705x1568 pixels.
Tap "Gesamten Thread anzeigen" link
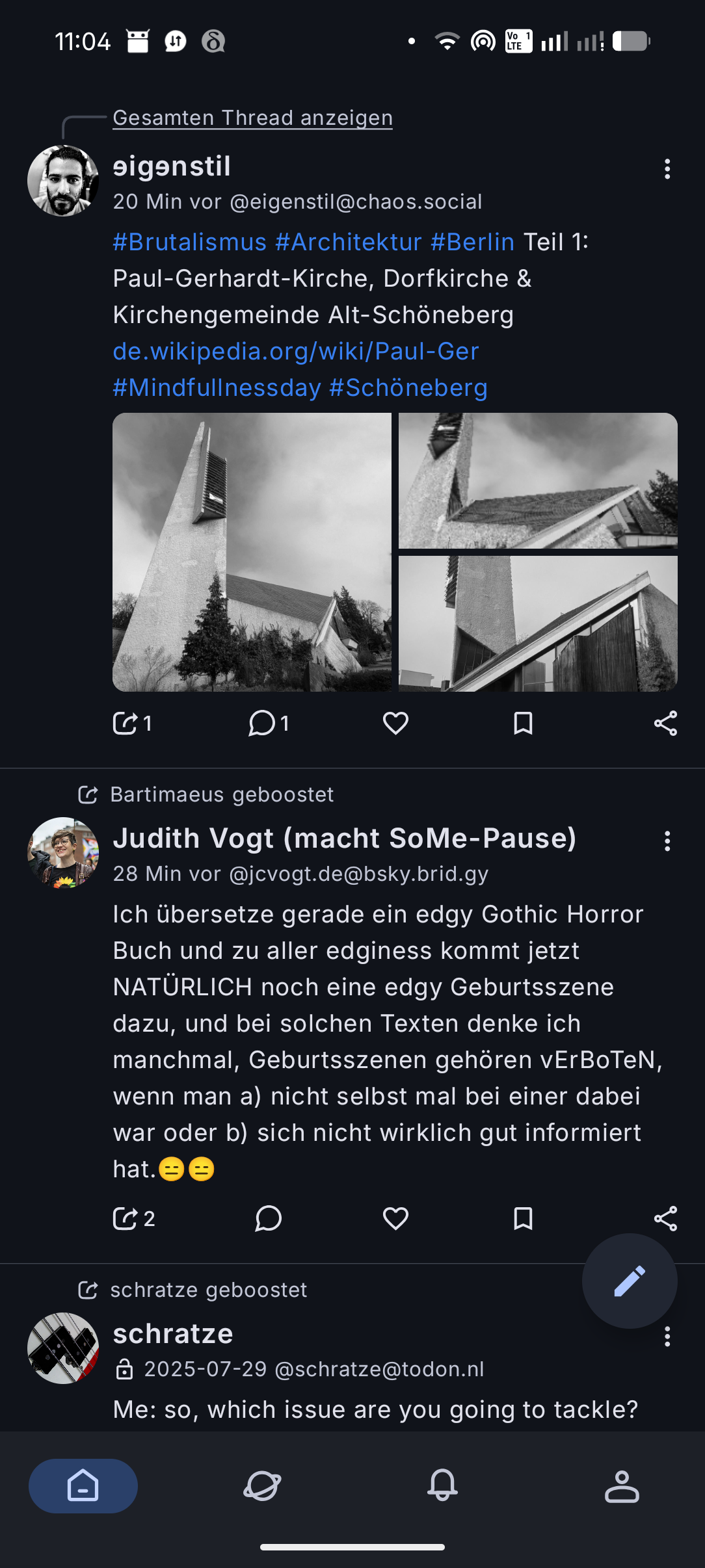tap(252, 118)
